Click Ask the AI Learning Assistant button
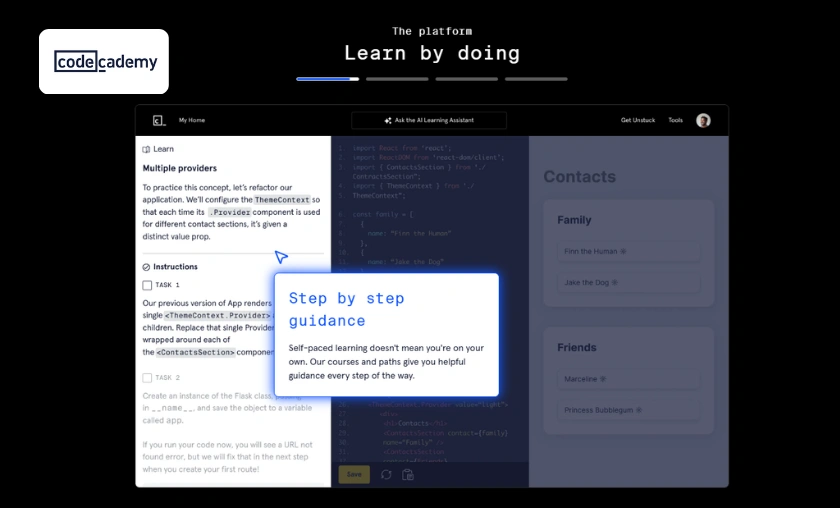The height and width of the screenshot is (508, 840). coord(429,121)
